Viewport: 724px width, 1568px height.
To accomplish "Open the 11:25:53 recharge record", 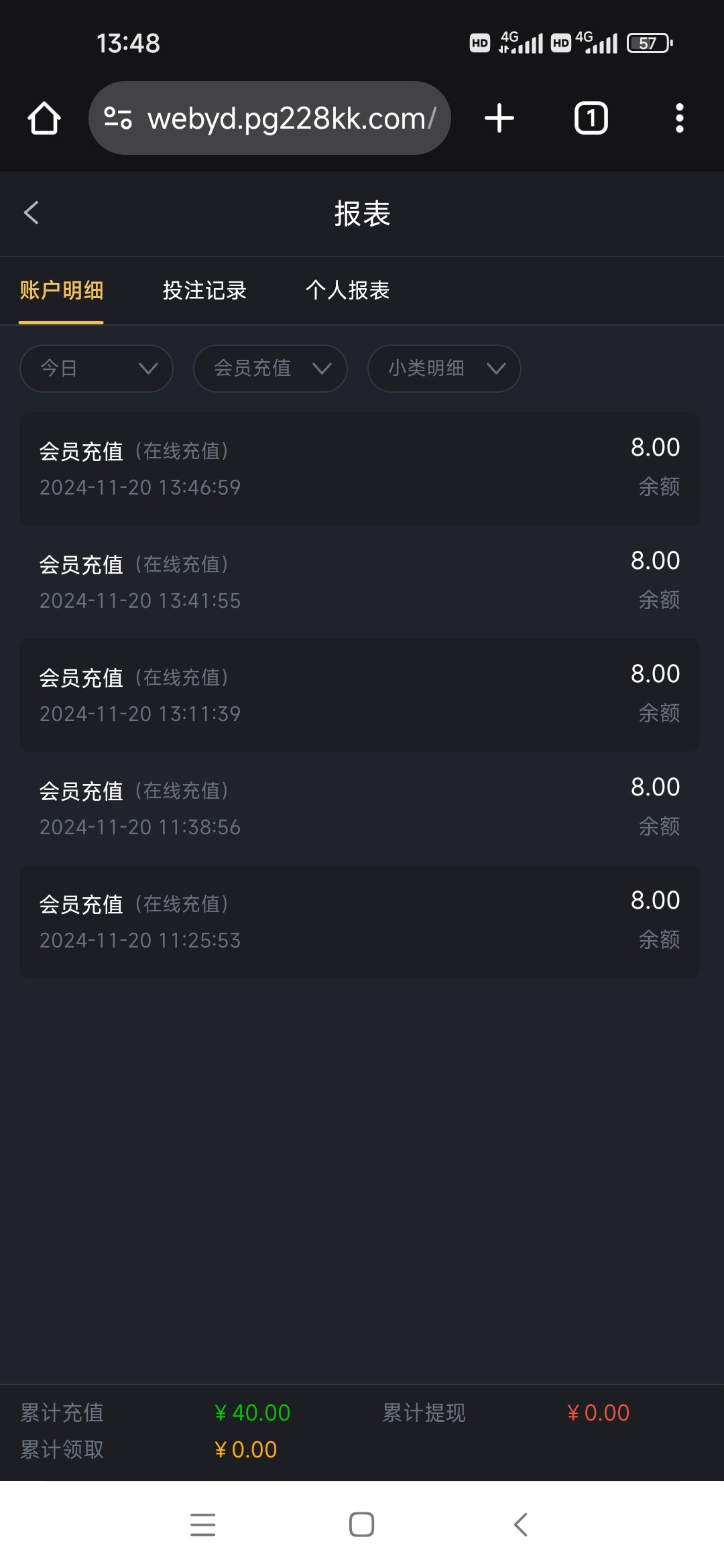I will (x=359, y=921).
